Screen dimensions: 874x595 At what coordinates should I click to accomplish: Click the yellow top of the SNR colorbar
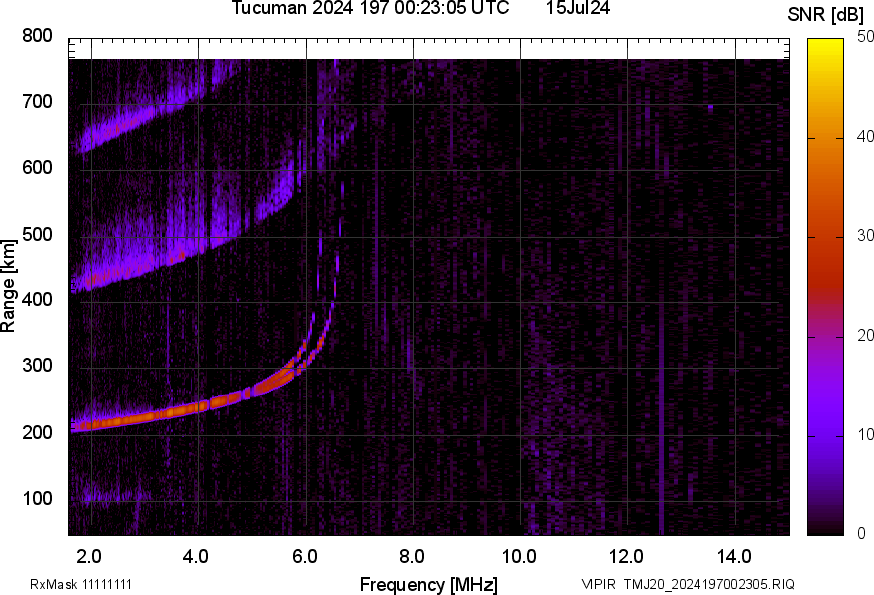[826, 45]
